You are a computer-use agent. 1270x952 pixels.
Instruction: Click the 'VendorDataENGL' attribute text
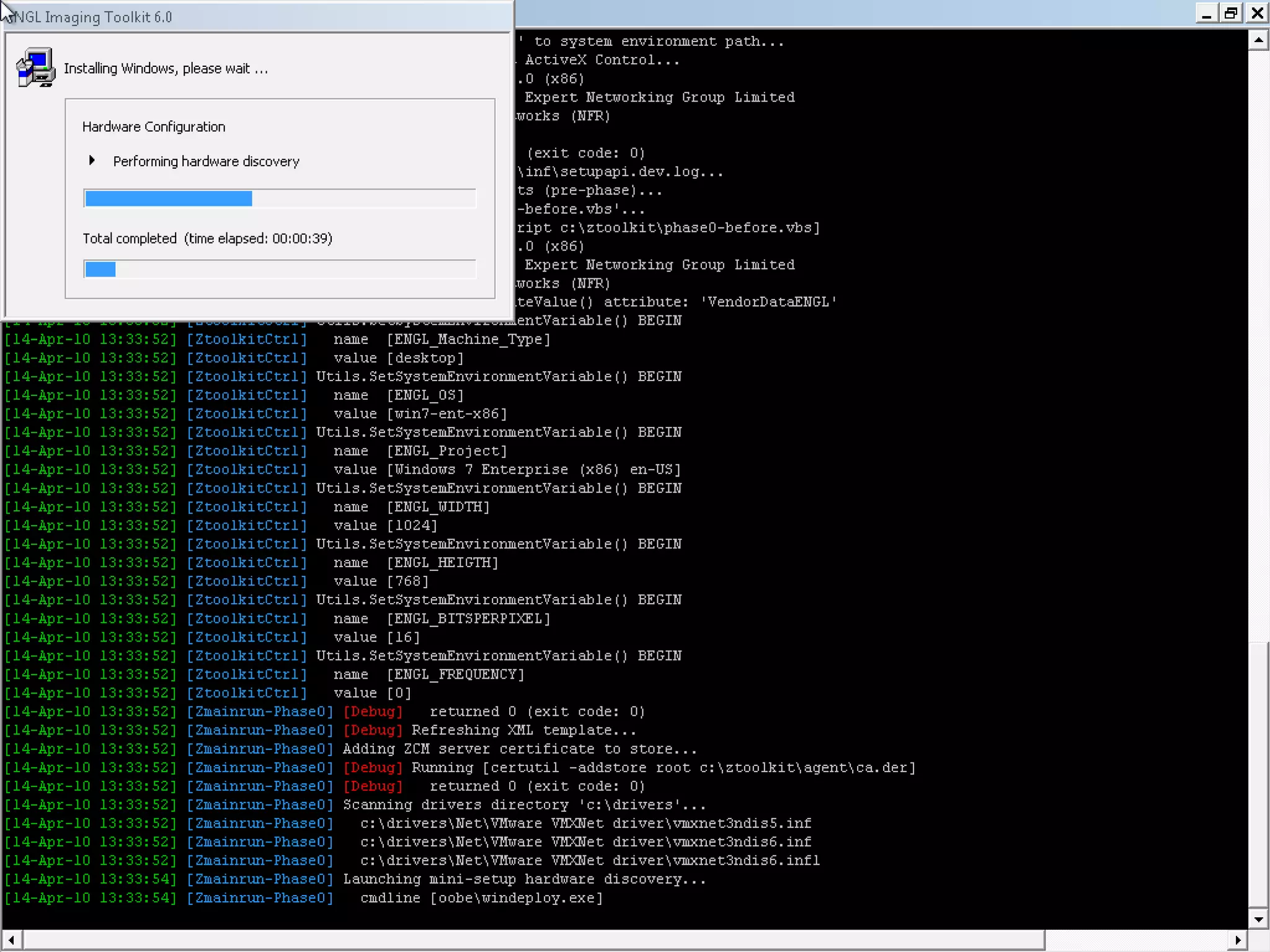pyautogui.click(x=769, y=302)
